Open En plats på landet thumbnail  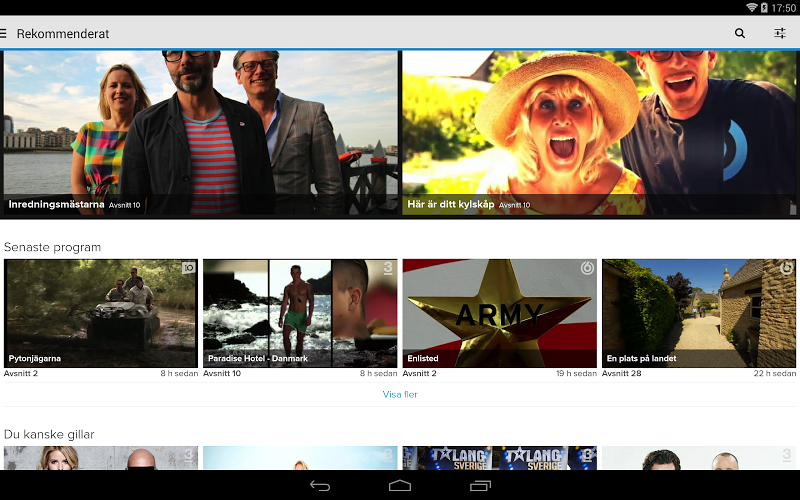point(698,313)
